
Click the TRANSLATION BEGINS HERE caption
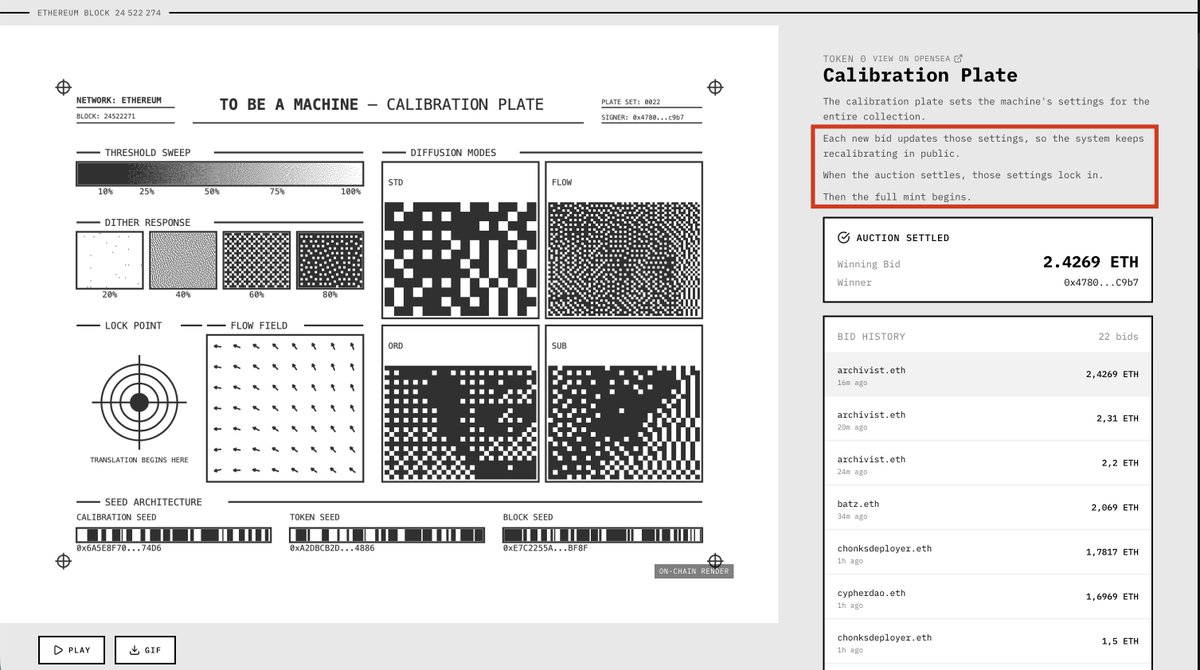coord(139,460)
